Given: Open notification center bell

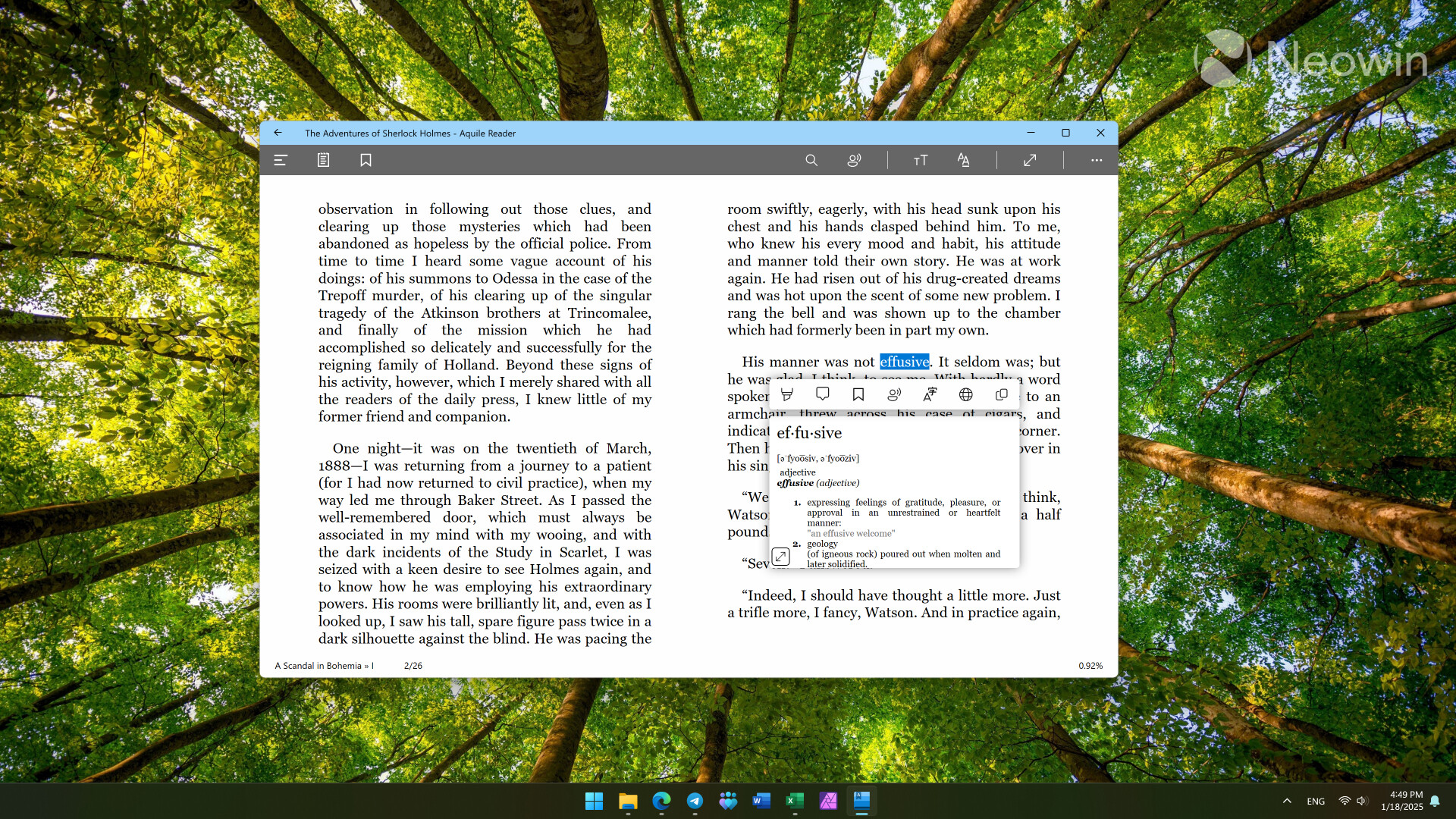Looking at the screenshot, I should (x=1435, y=801).
